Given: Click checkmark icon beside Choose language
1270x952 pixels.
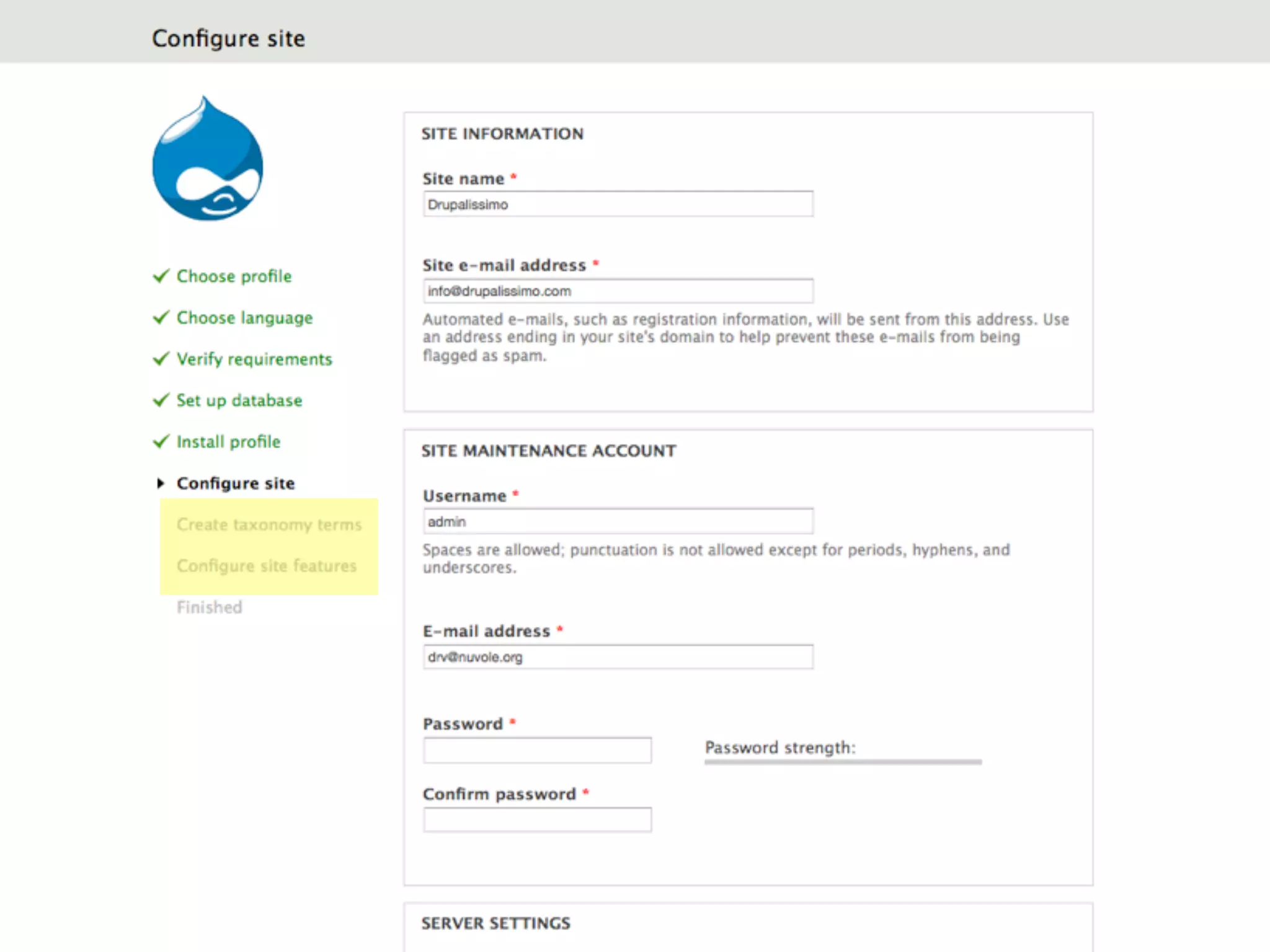Looking at the screenshot, I should [x=161, y=317].
